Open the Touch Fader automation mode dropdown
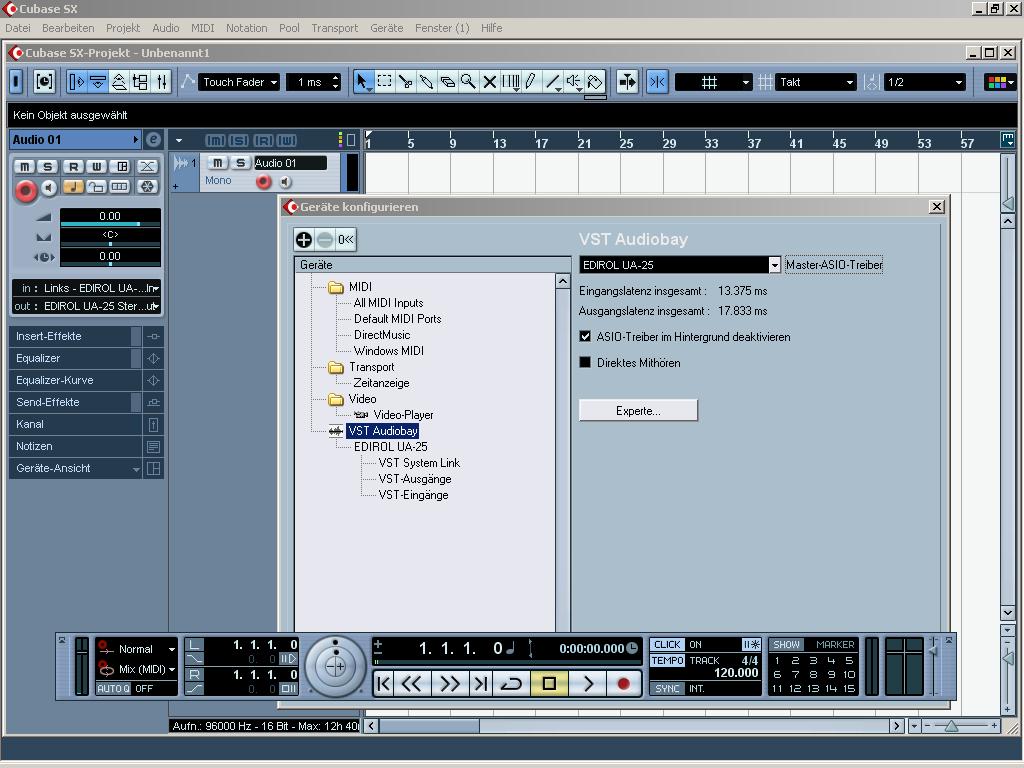Viewport: 1024px width, 768px height. tap(238, 82)
